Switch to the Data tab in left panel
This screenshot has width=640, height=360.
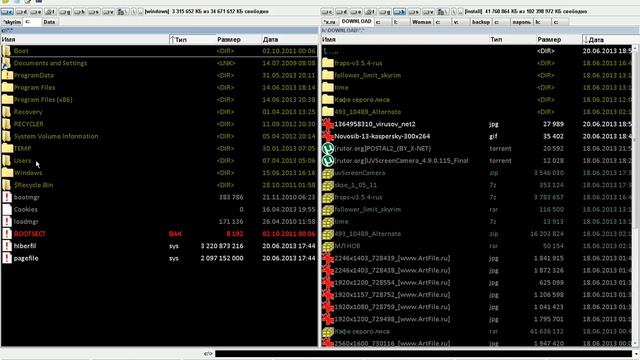[x=49, y=22]
